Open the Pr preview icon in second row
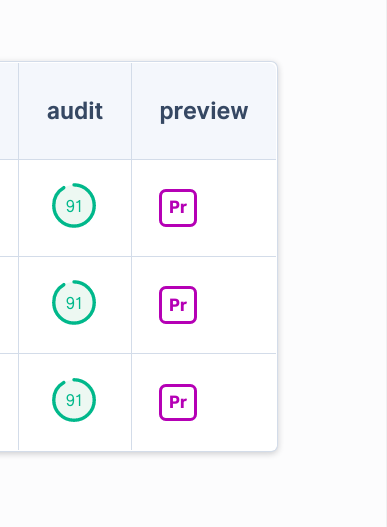This screenshot has width=387, height=527. tap(178, 305)
